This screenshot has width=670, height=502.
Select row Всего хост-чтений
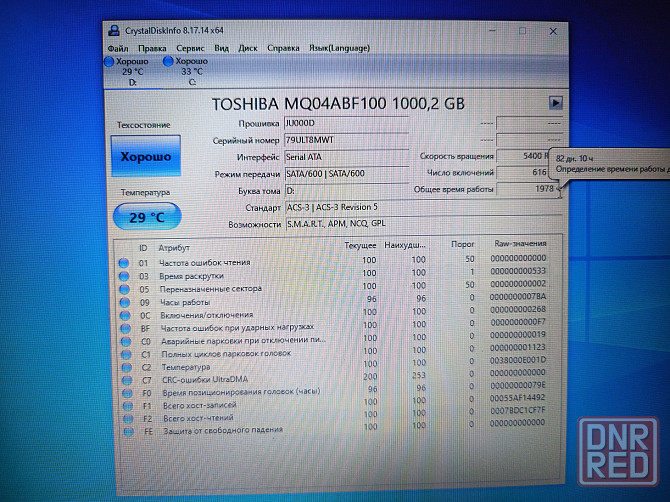click(335, 415)
